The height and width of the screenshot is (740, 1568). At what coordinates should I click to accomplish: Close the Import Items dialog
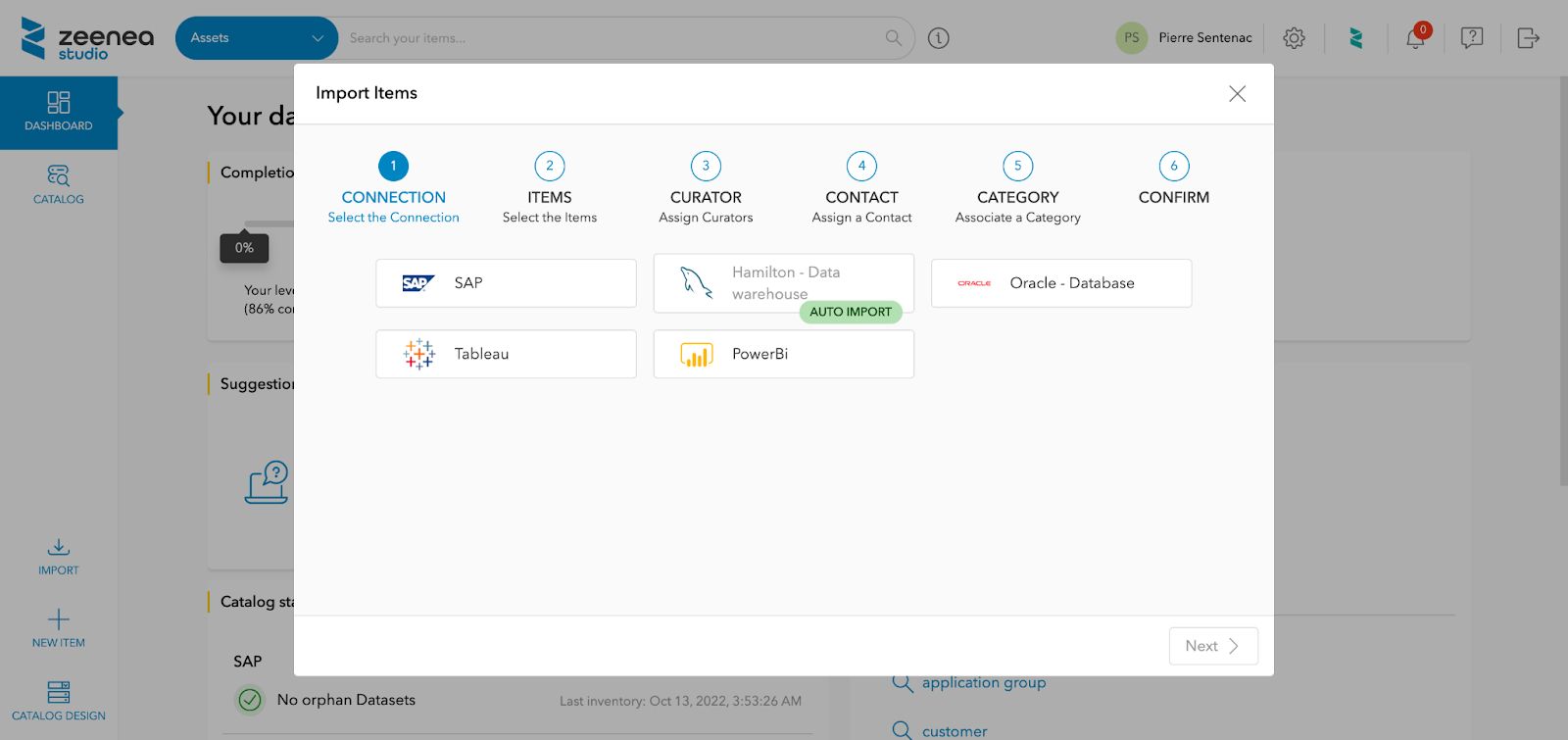coord(1237,93)
